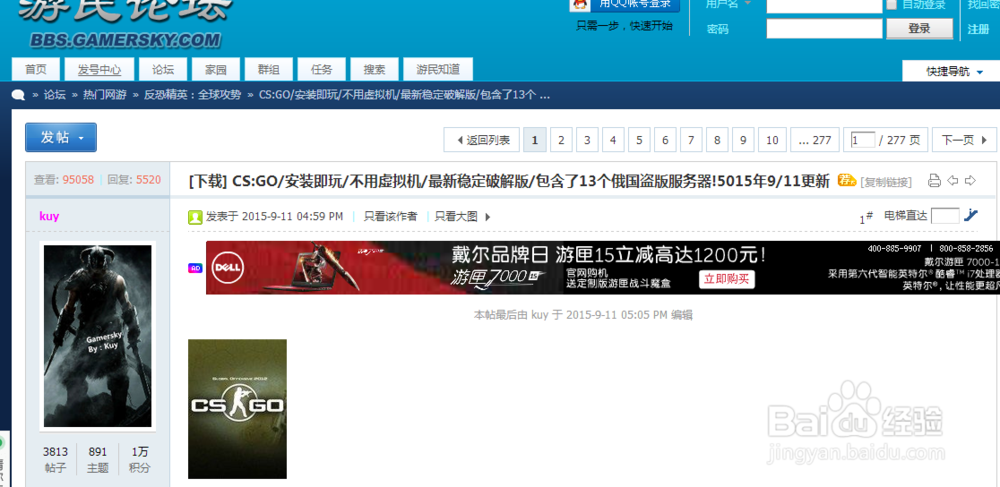1000x487 pixels.
Task: Click the 电梯直达 floor input box
Action: 945,216
